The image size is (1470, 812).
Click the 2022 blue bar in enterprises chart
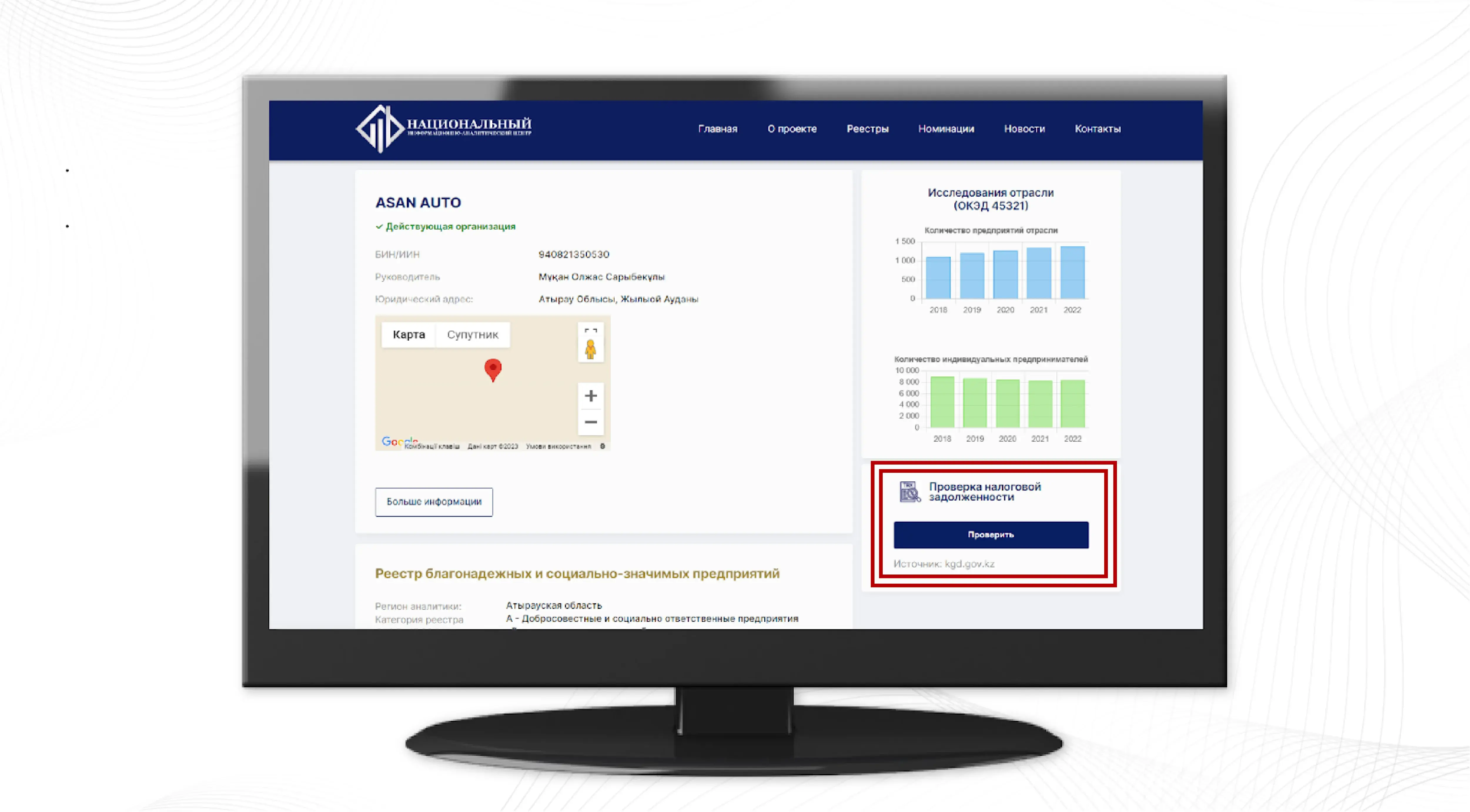1072,272
